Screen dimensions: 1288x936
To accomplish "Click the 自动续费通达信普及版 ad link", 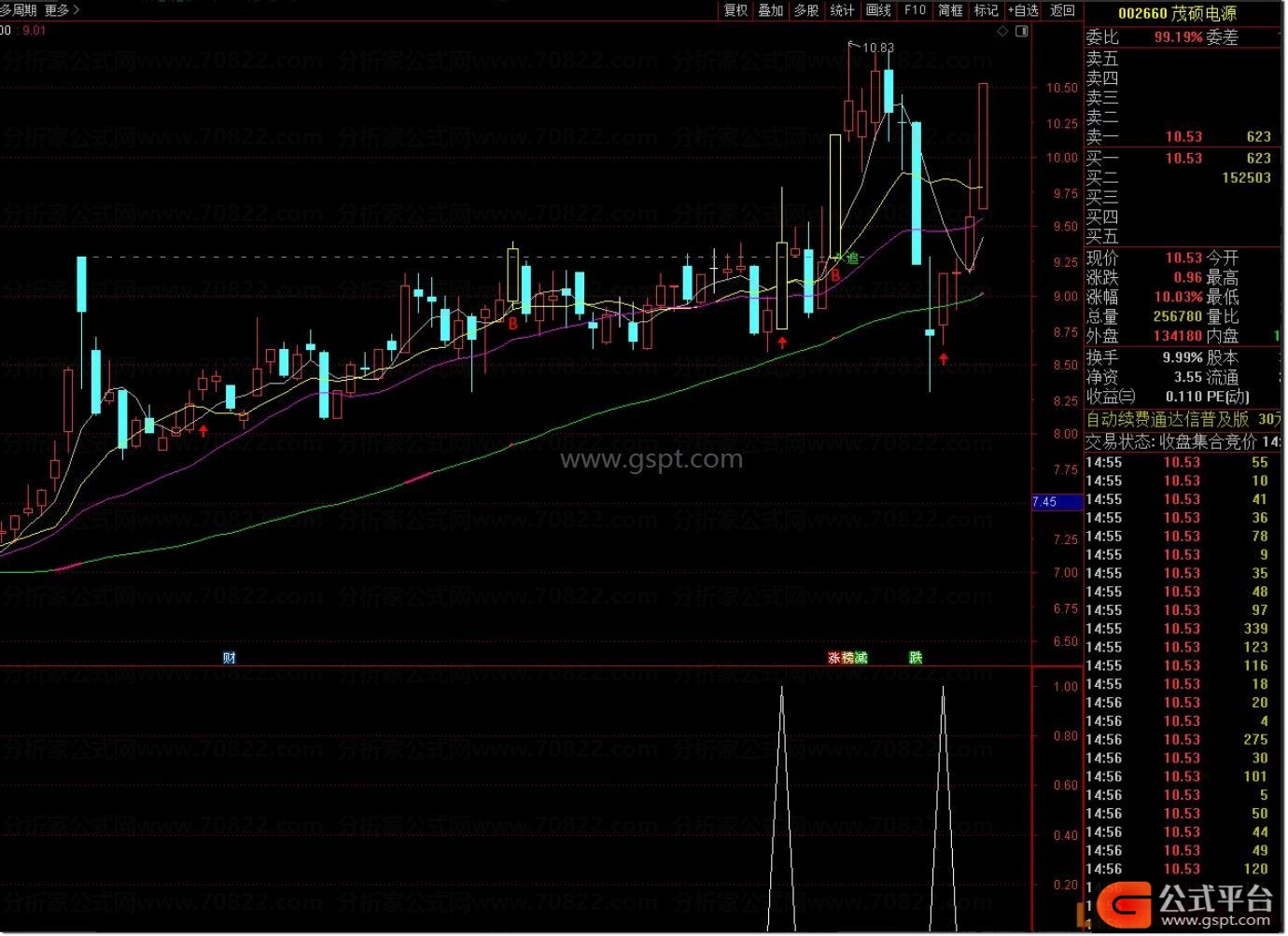I will 1183,419.
